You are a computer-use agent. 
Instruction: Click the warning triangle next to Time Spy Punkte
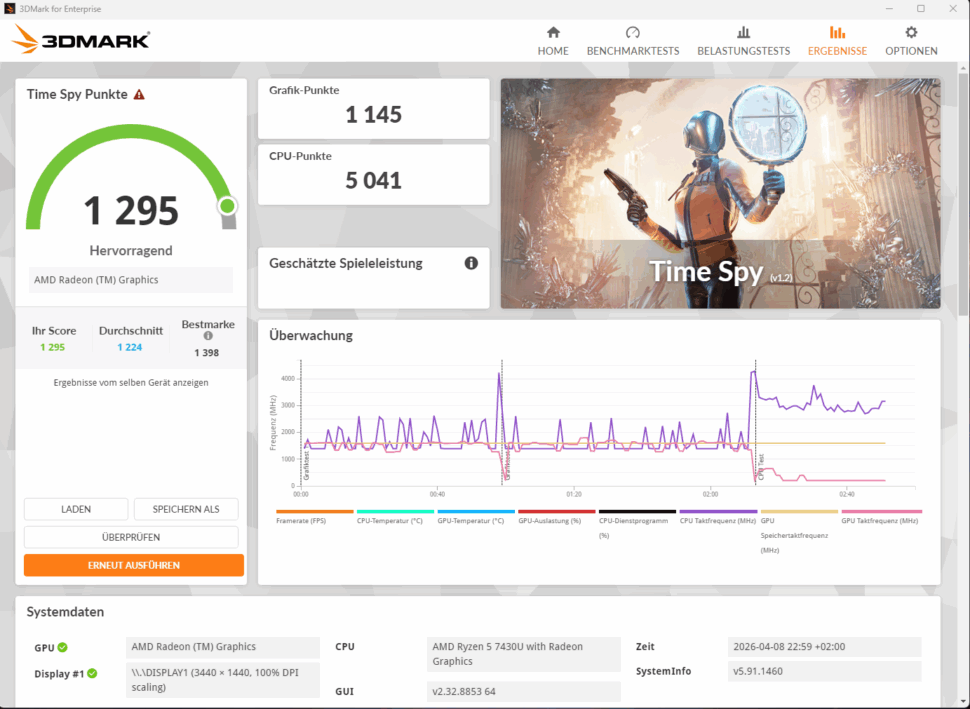click(139, 95)
